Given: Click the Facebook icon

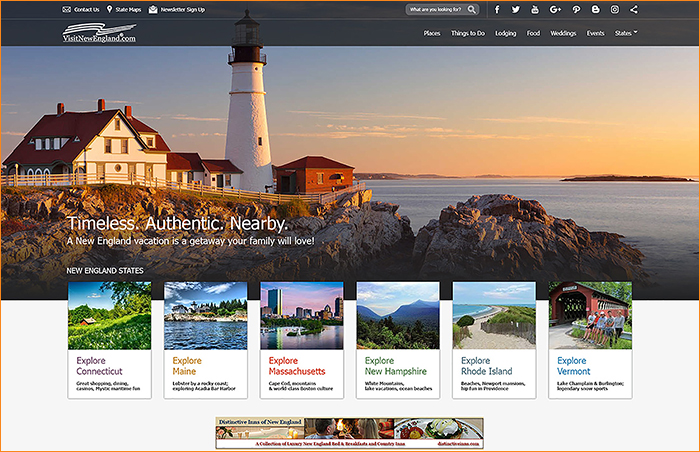Looking at the screenshot, I should pos(497,10).
